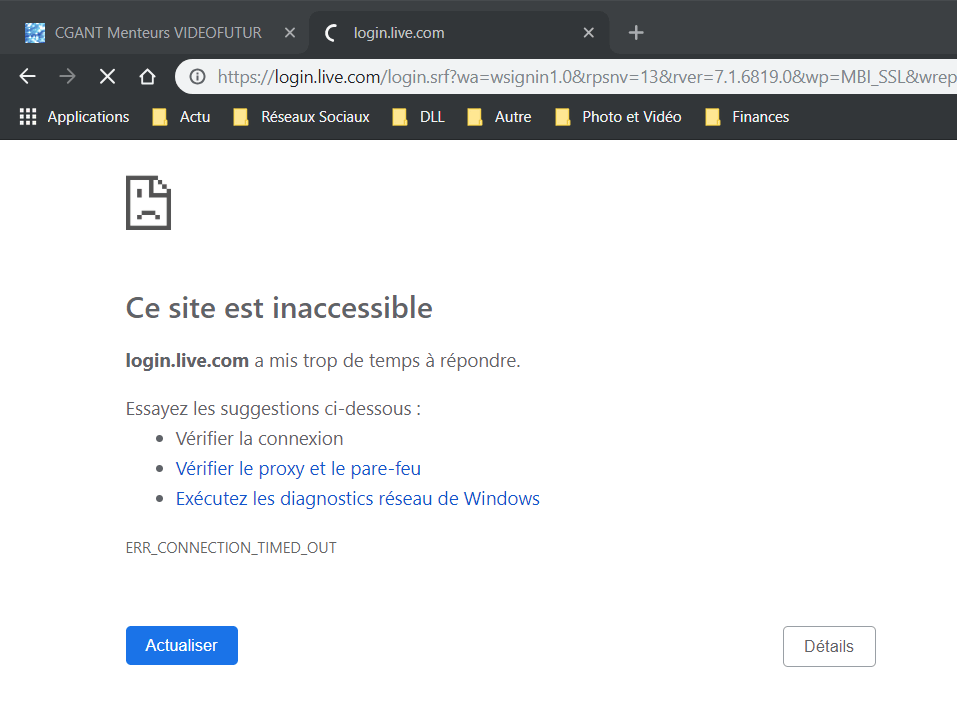Expand the Réseaux Sociaux bookmarks folder

[x=302, y=117]
